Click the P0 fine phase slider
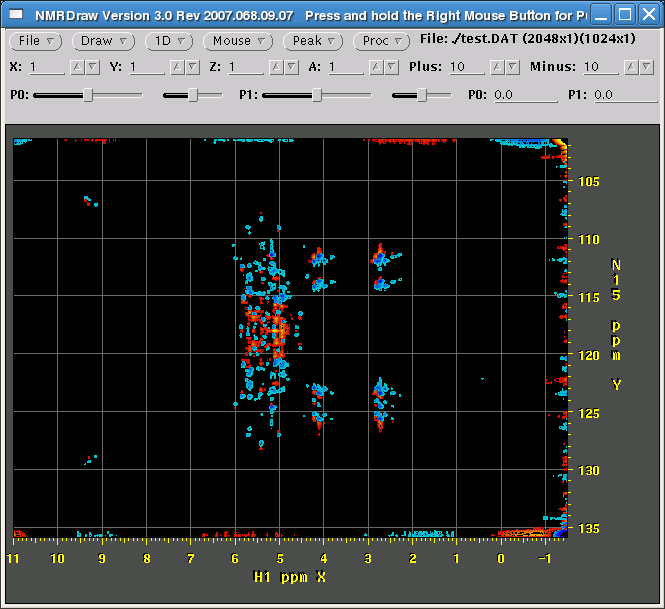Screen dimensions: 665x609 pos(193,95)
